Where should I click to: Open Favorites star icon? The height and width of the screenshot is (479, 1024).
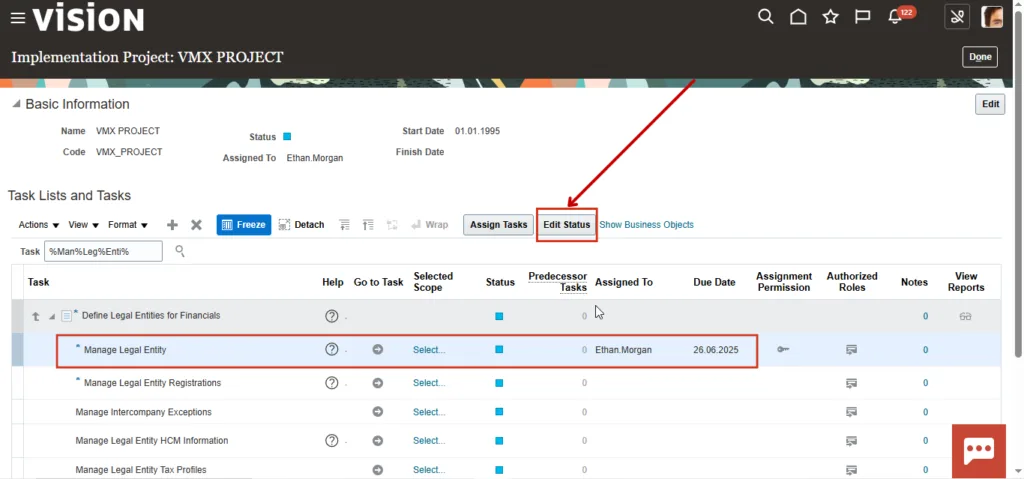[x=830, y=17]
